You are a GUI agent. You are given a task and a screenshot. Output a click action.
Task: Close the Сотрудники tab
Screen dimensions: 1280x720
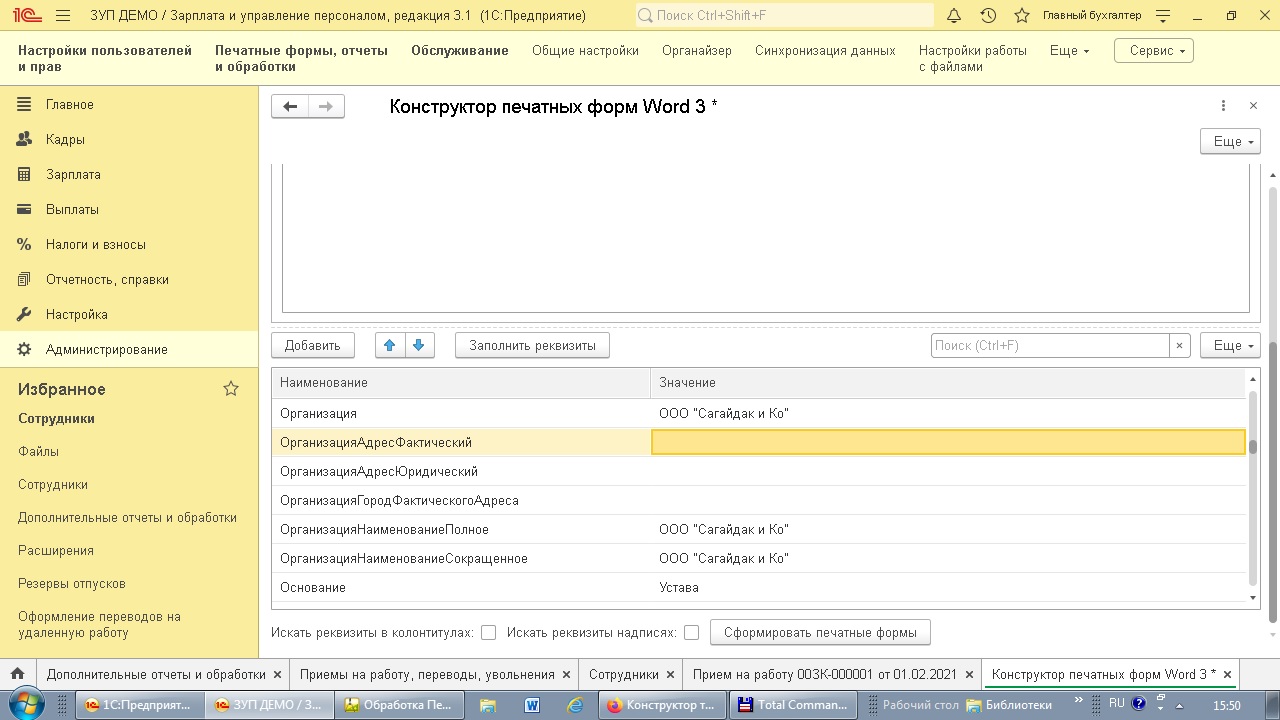click(671, 675)
